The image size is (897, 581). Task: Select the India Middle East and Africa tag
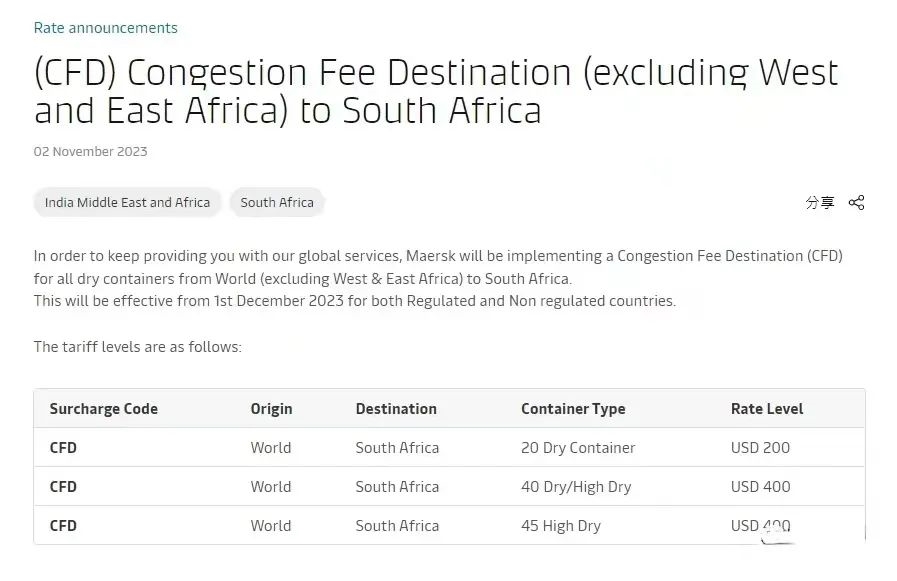(x=127, y=202)
